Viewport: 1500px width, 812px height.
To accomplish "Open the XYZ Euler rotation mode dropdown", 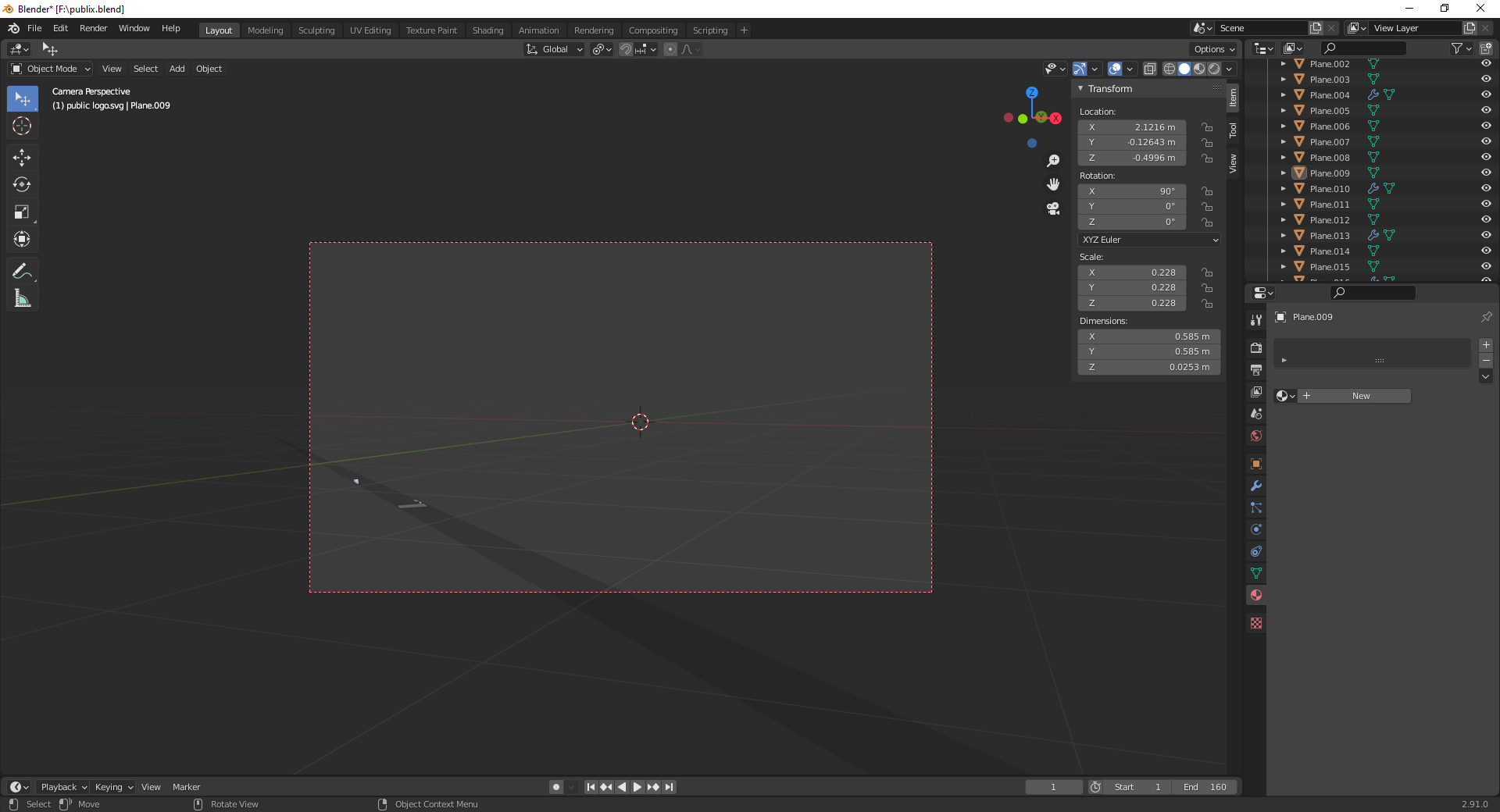I will (1149, 240).
